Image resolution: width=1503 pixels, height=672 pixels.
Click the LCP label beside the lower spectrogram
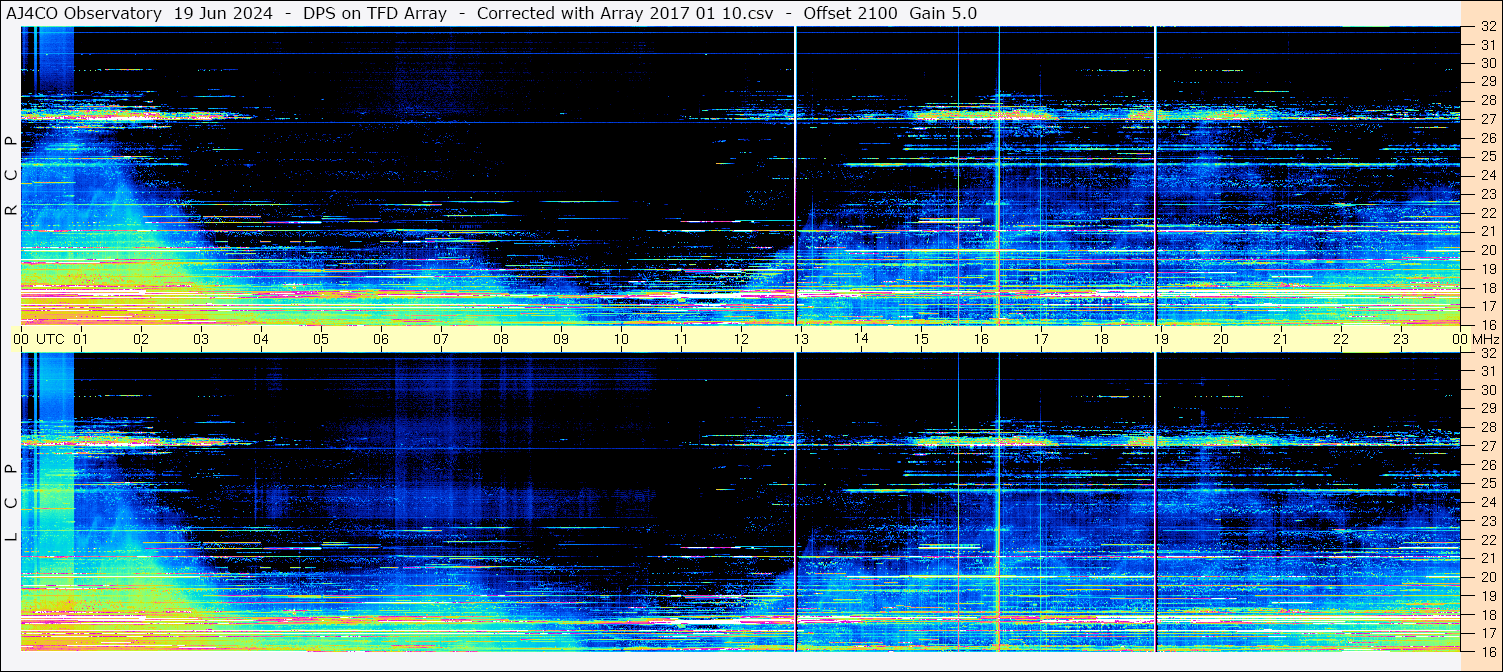[x=11, y=503]
